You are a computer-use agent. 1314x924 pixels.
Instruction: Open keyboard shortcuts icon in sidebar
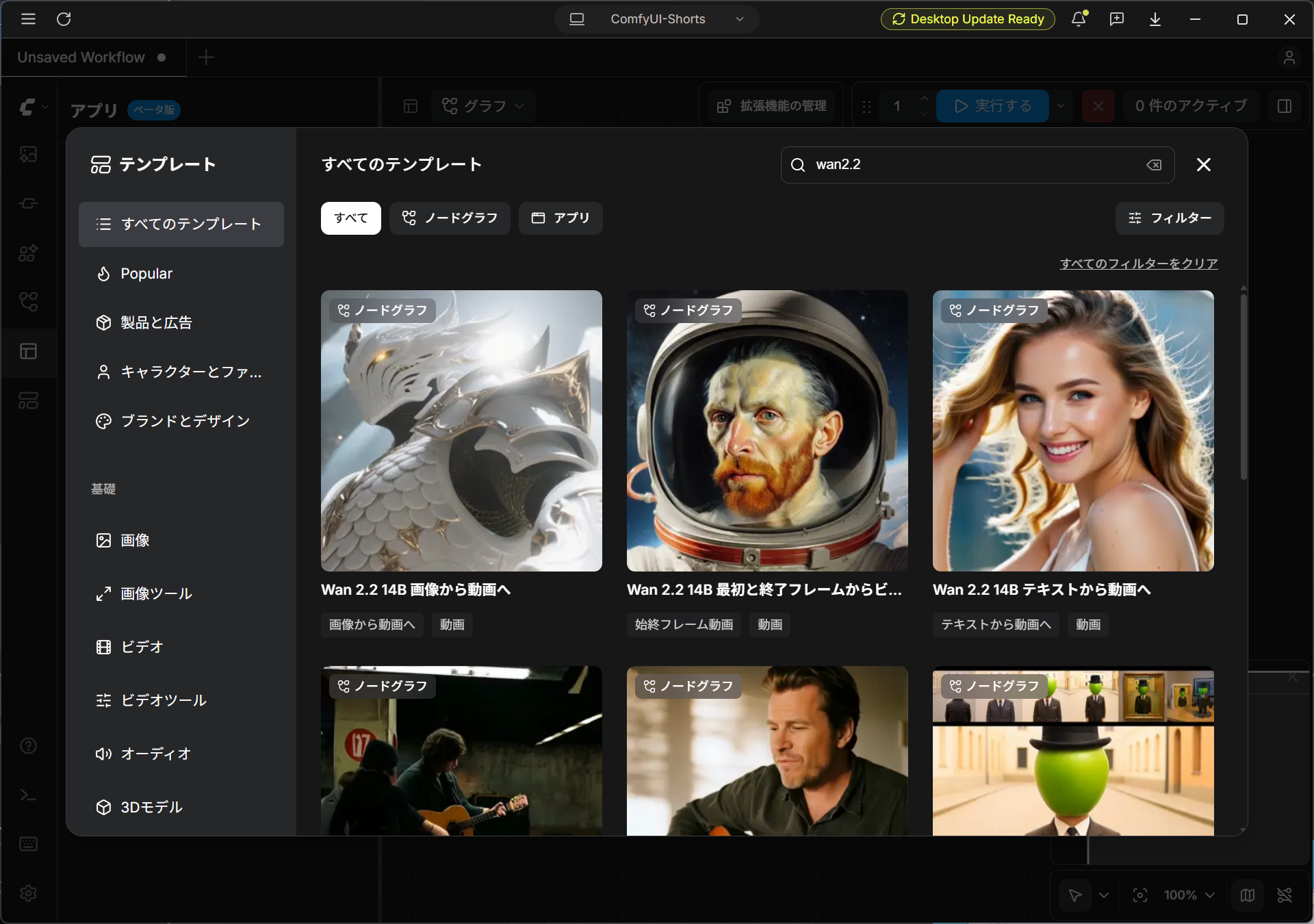[28, 844]
